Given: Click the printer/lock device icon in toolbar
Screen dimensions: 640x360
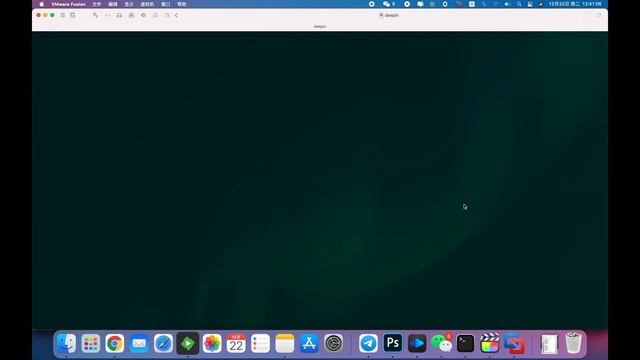Looking at the screenshot, I should pos(131,15).
